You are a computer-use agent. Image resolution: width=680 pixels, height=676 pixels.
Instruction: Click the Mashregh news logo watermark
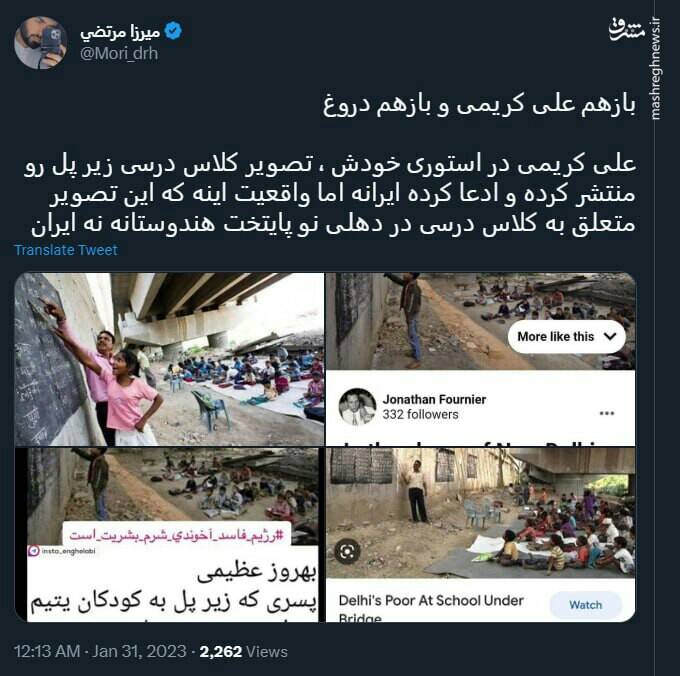click(626, 30)
